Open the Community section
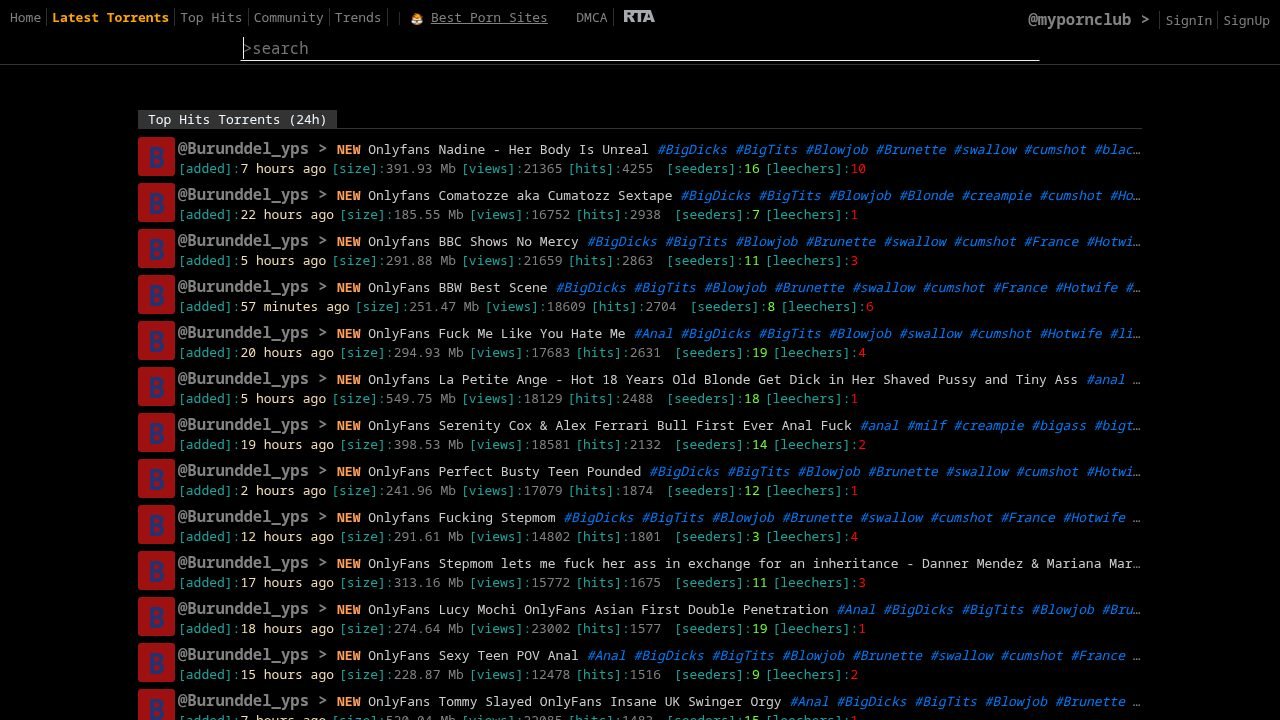Image resolution: width=1280 pixels, height=720 pixels. pos(288,18)
